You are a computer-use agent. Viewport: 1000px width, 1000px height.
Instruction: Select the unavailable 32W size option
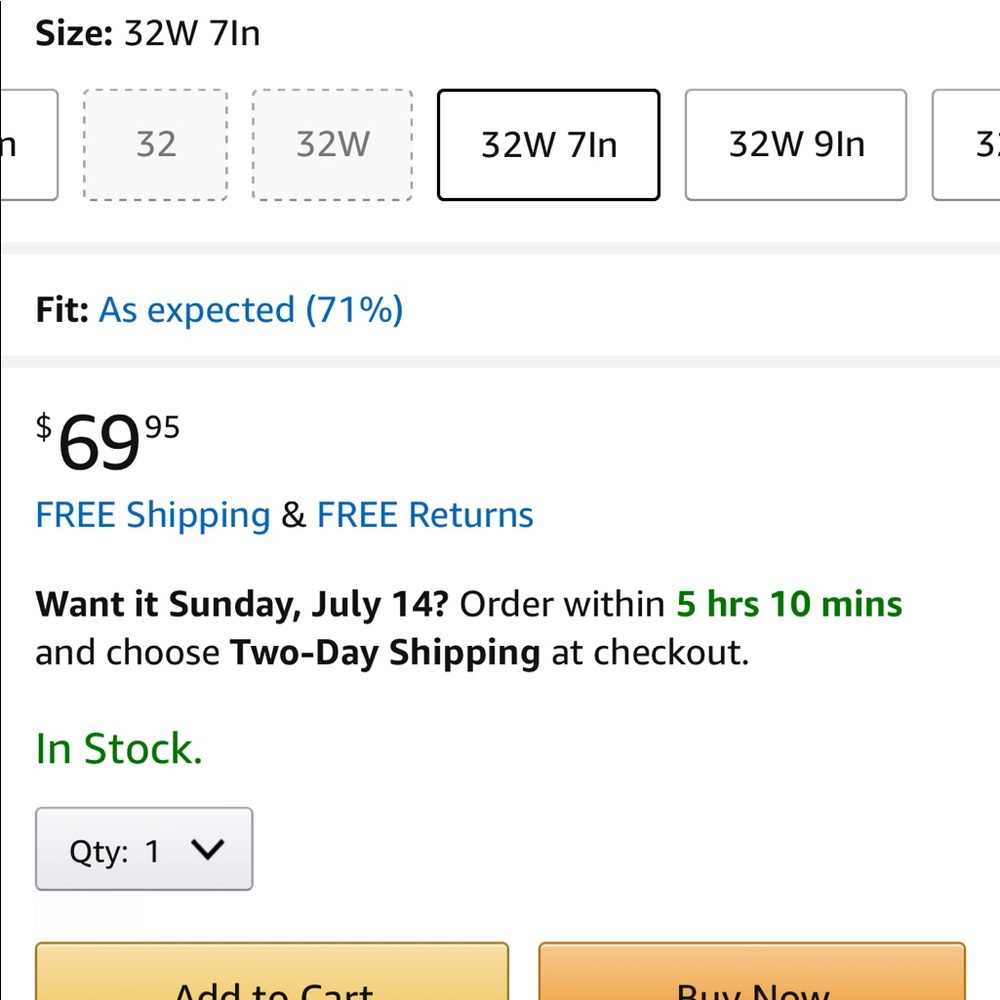click(332, 145)
